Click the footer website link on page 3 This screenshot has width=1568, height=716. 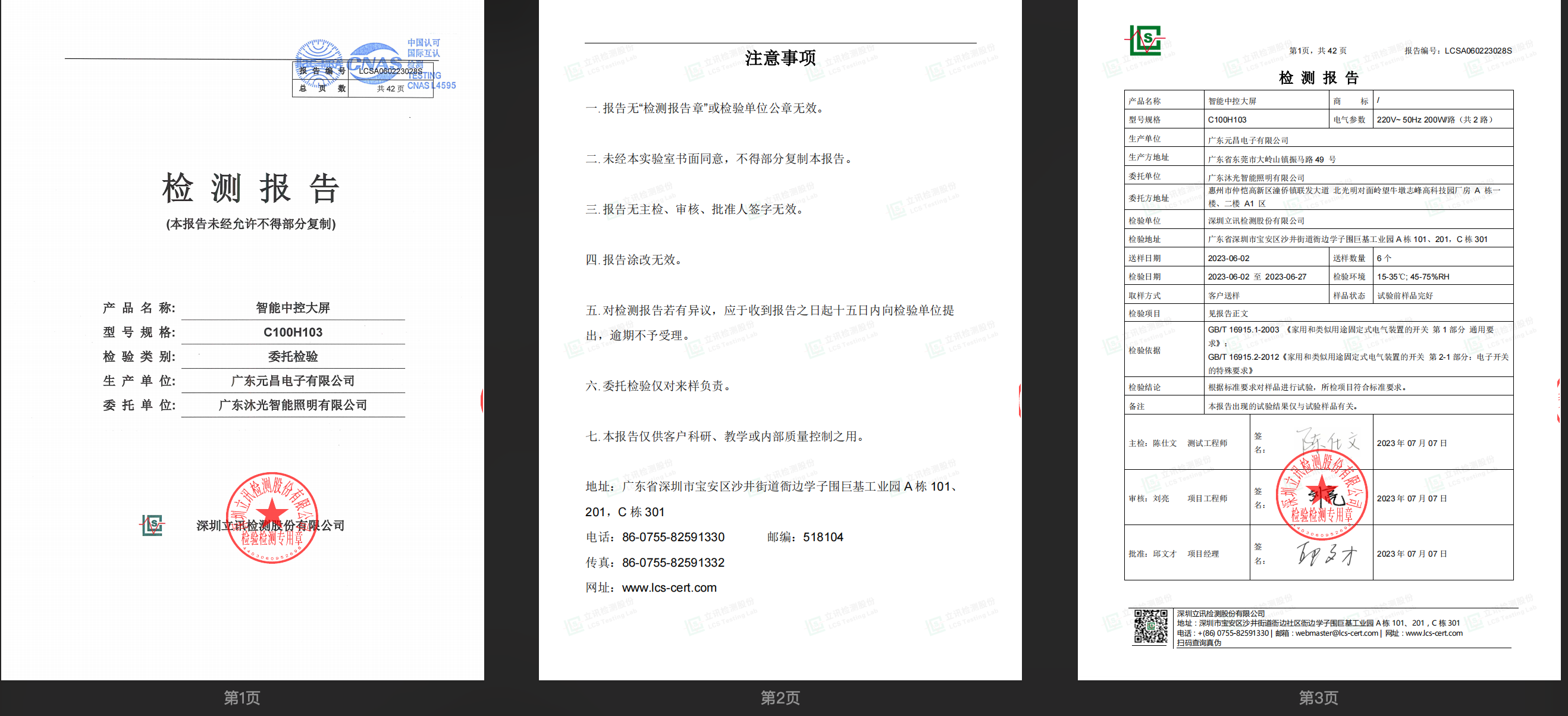pos(1434,633)
